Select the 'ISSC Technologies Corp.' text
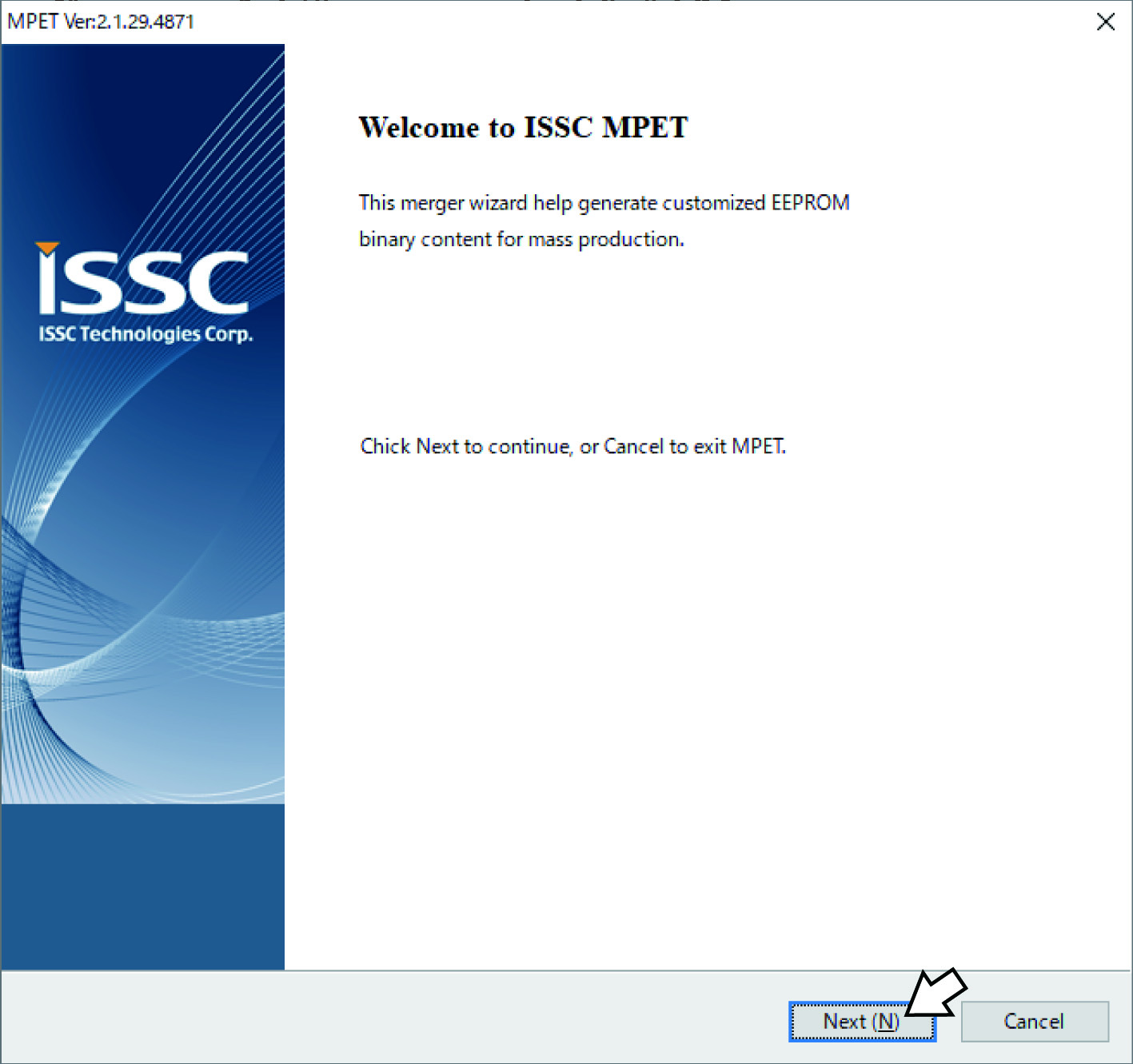This screenshot has height=1064, width=1133. pyautogui.click(x=146, y=334)
